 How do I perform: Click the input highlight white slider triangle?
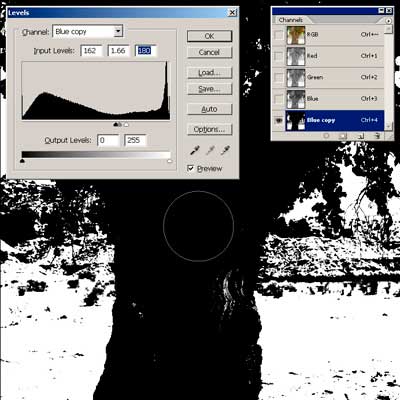point(126,125)
